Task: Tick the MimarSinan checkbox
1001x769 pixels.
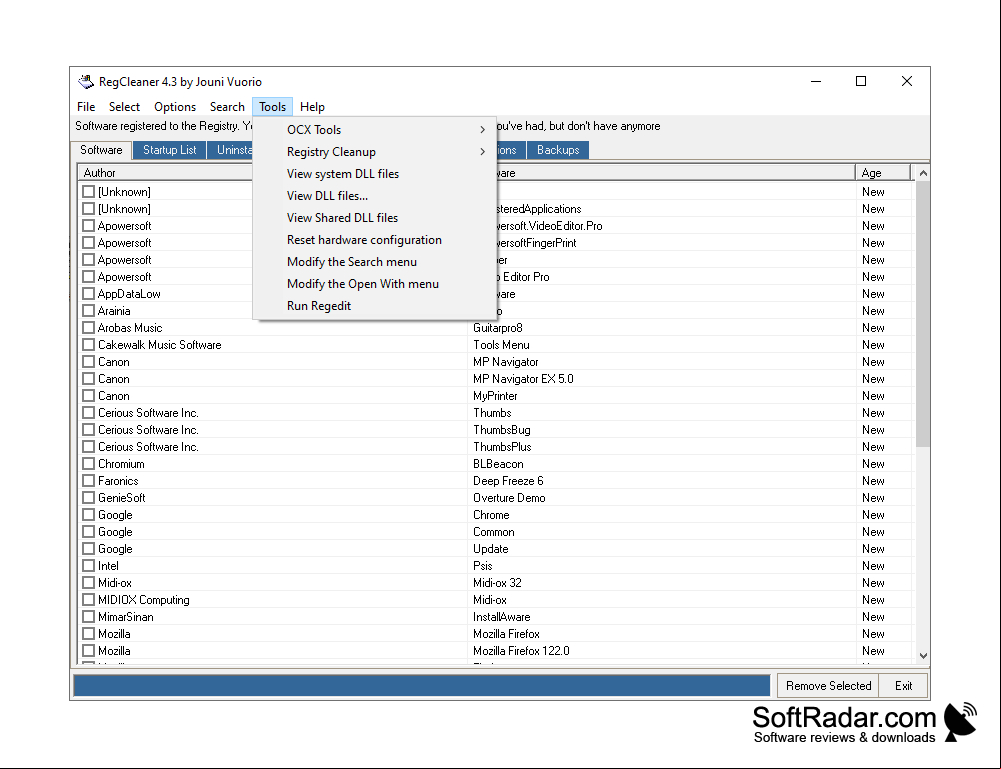Action: click(x=89, y=616)
